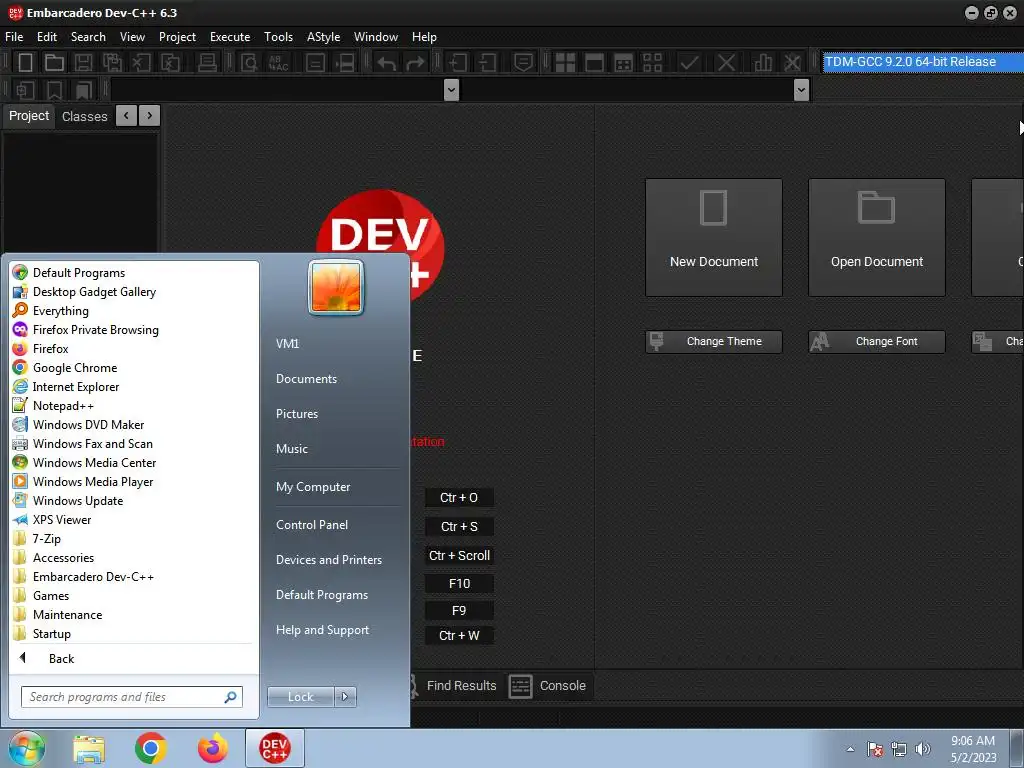The image size is (1024, 768).
Task: Click the Lock button in Start menu
Action: pyautogui.click(x=301, y=697)
